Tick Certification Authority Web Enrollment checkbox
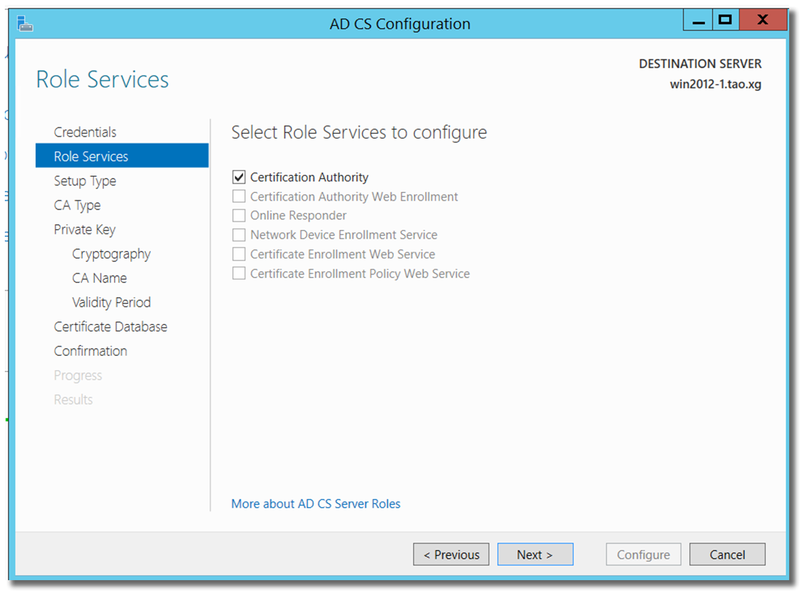 pos(239,196)
